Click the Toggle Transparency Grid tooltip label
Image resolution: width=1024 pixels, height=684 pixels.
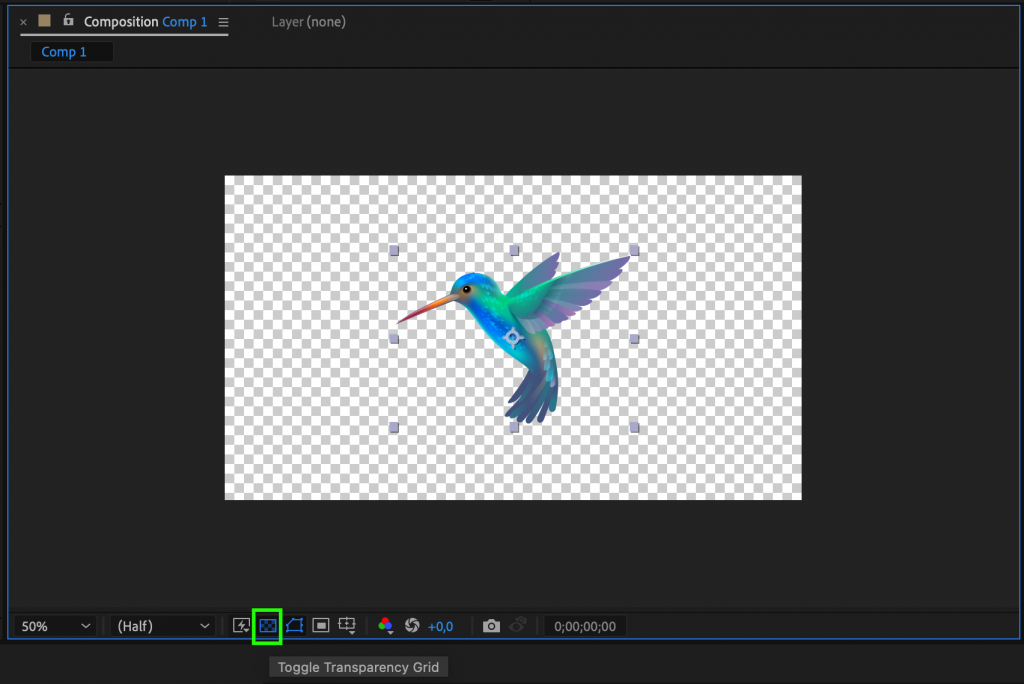point(358,666)
